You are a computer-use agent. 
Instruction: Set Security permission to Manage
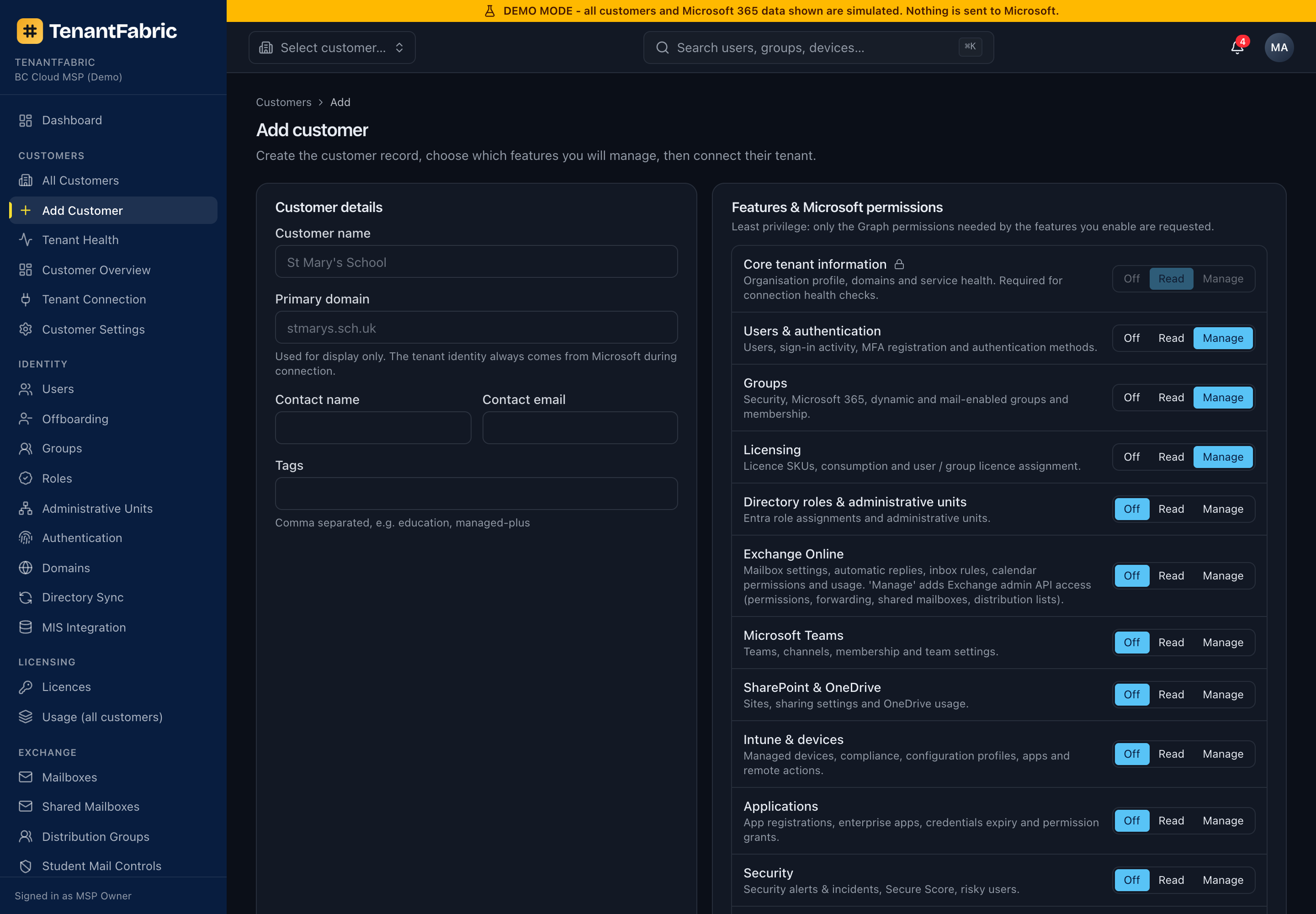[x=1223, y=880]
